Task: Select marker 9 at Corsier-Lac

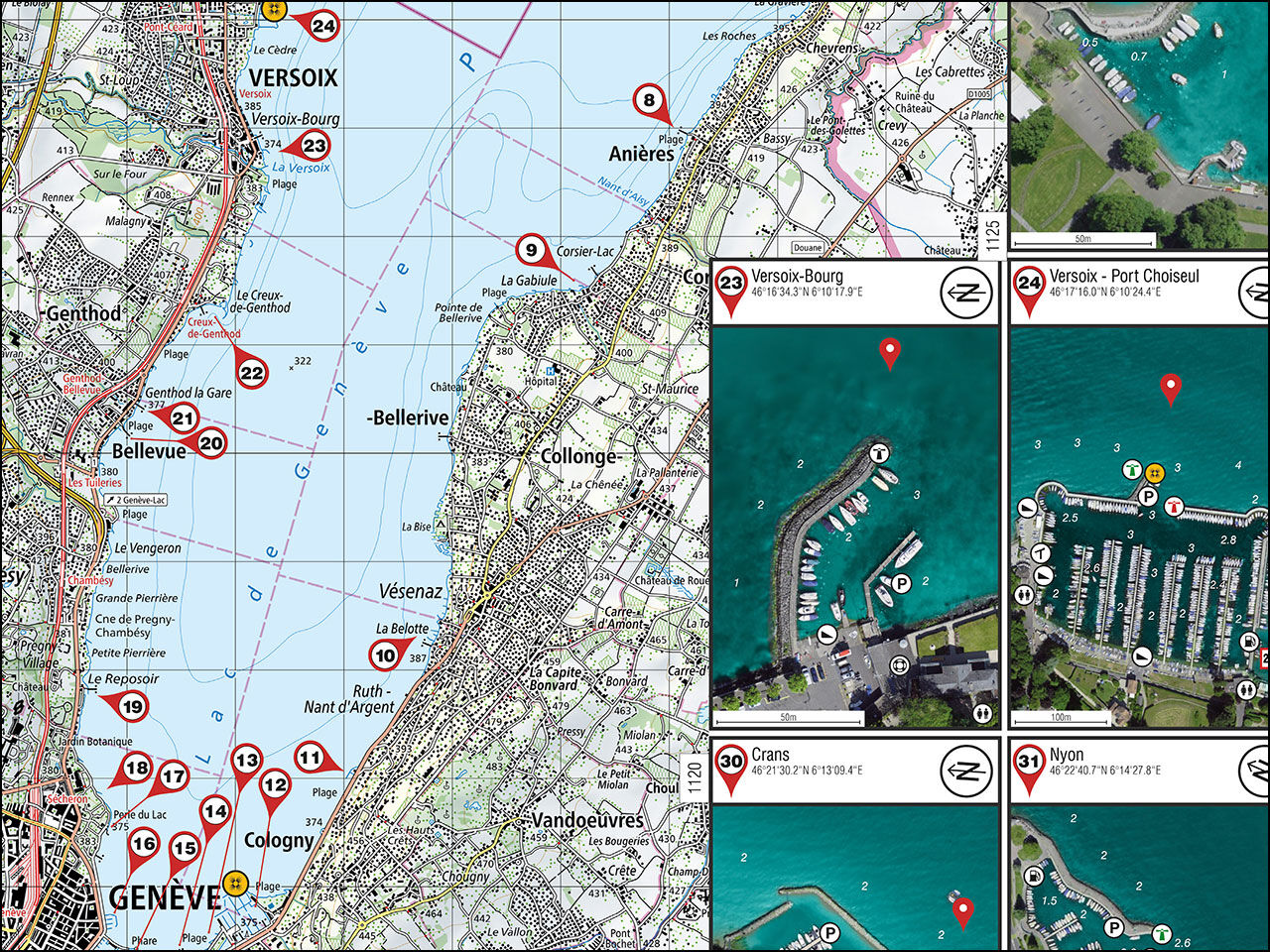Action: coord(531,250)
